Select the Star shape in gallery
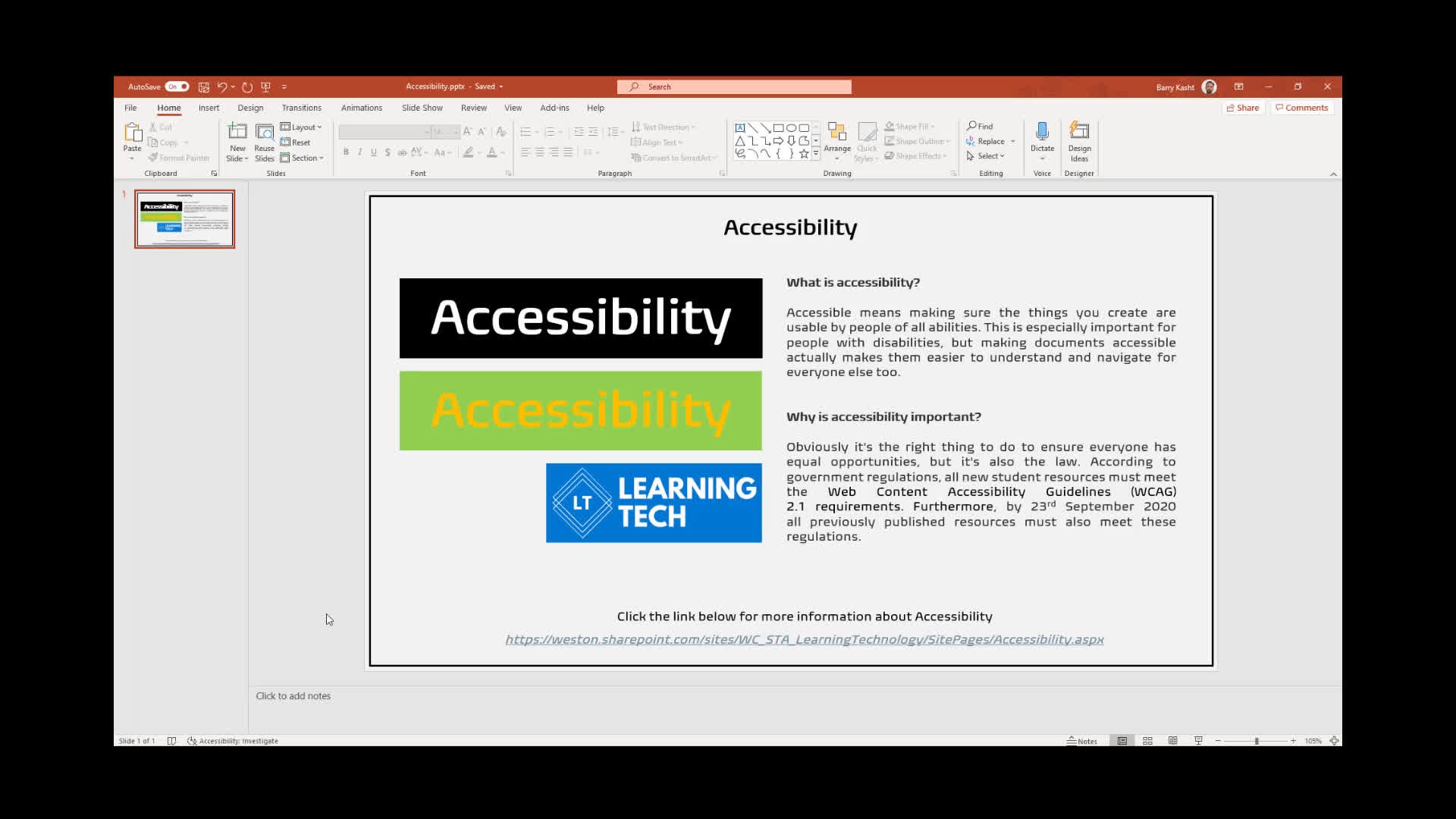 (x=804, y=154)
